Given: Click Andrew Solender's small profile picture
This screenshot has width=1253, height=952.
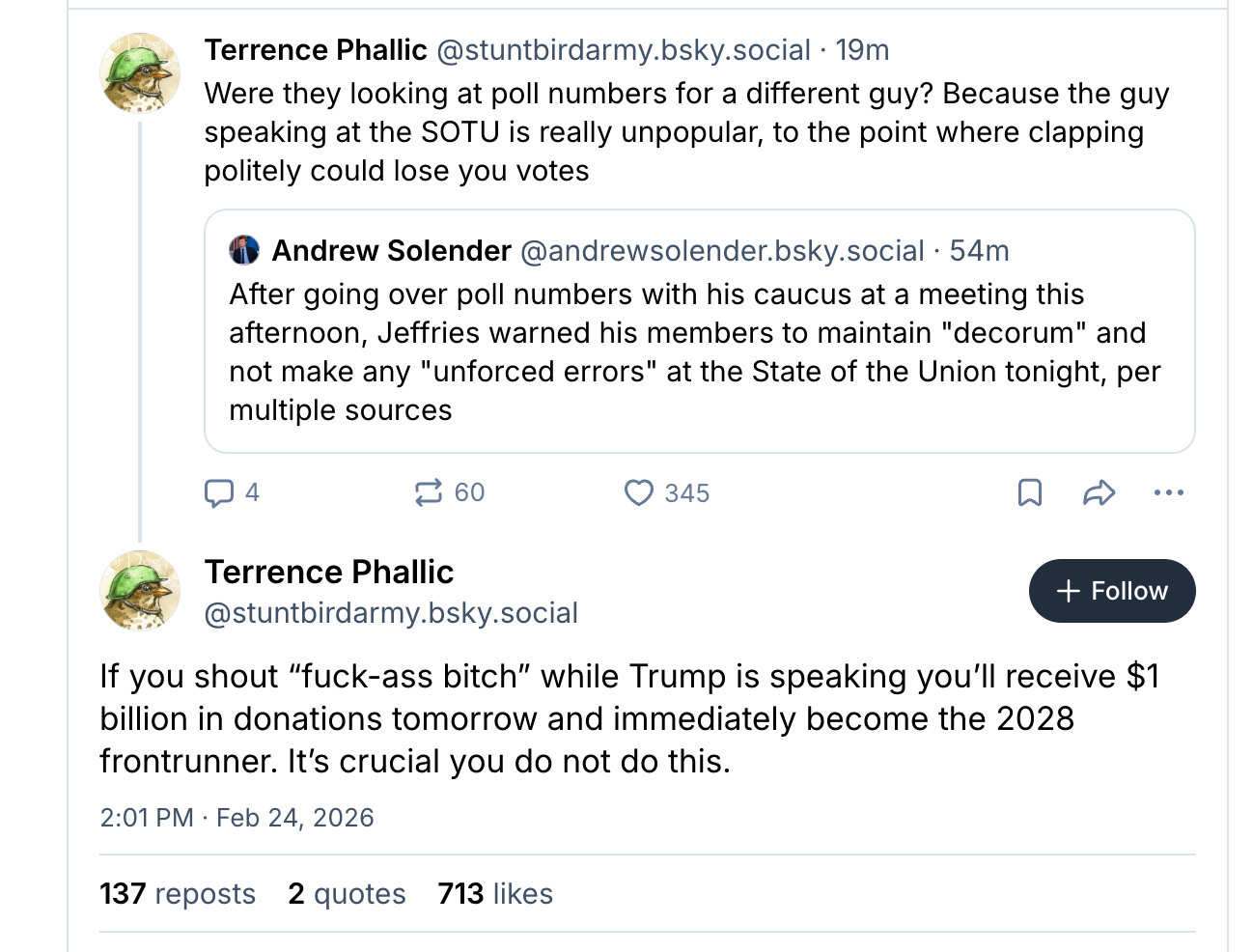Looking at the screenshot, I should pos(244,250).
